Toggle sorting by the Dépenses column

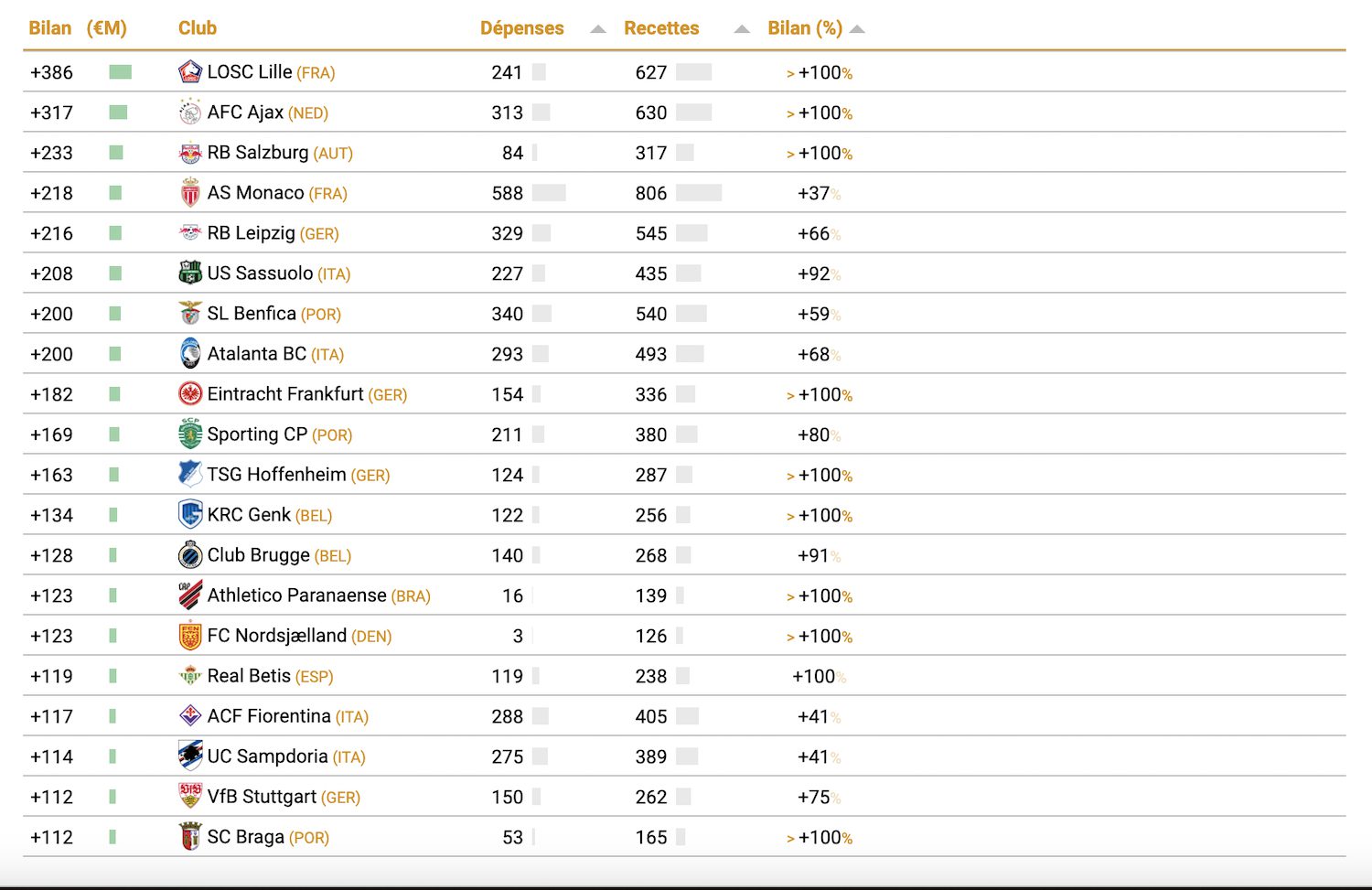click(521, 27)
